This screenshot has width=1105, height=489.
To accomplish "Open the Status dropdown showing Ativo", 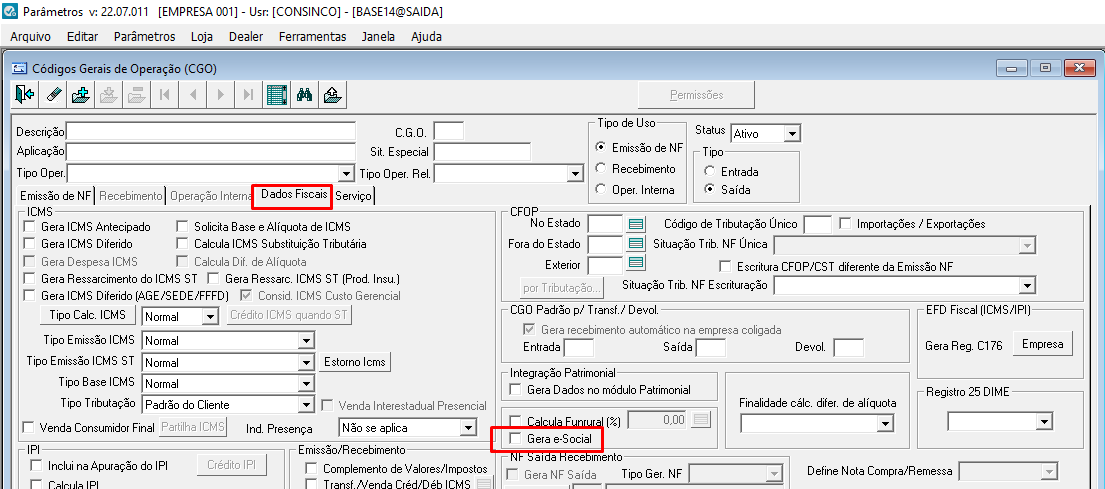I will [792, 133].
